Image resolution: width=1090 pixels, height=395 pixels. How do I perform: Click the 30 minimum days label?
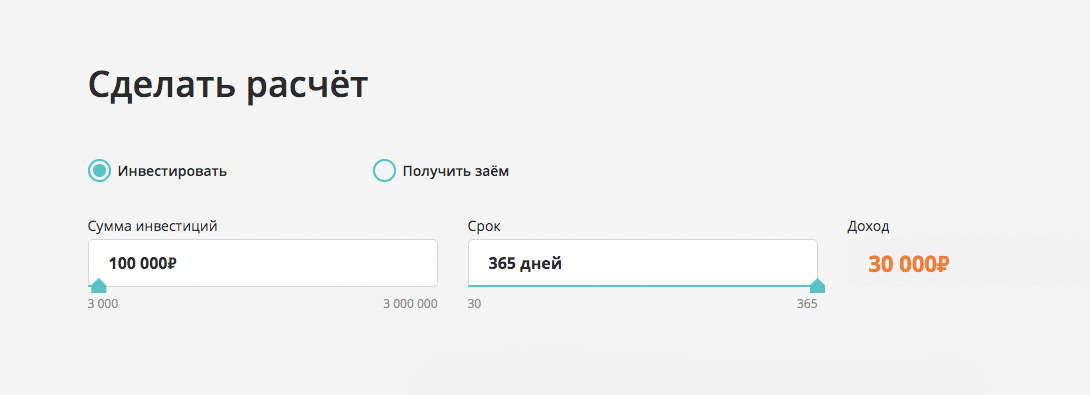click(474, 304)
